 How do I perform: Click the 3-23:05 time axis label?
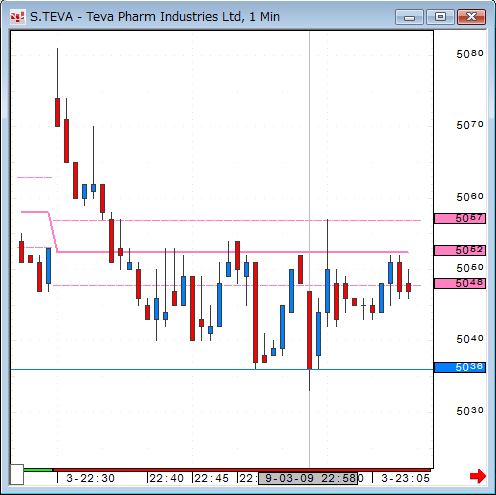pos(405,478)
